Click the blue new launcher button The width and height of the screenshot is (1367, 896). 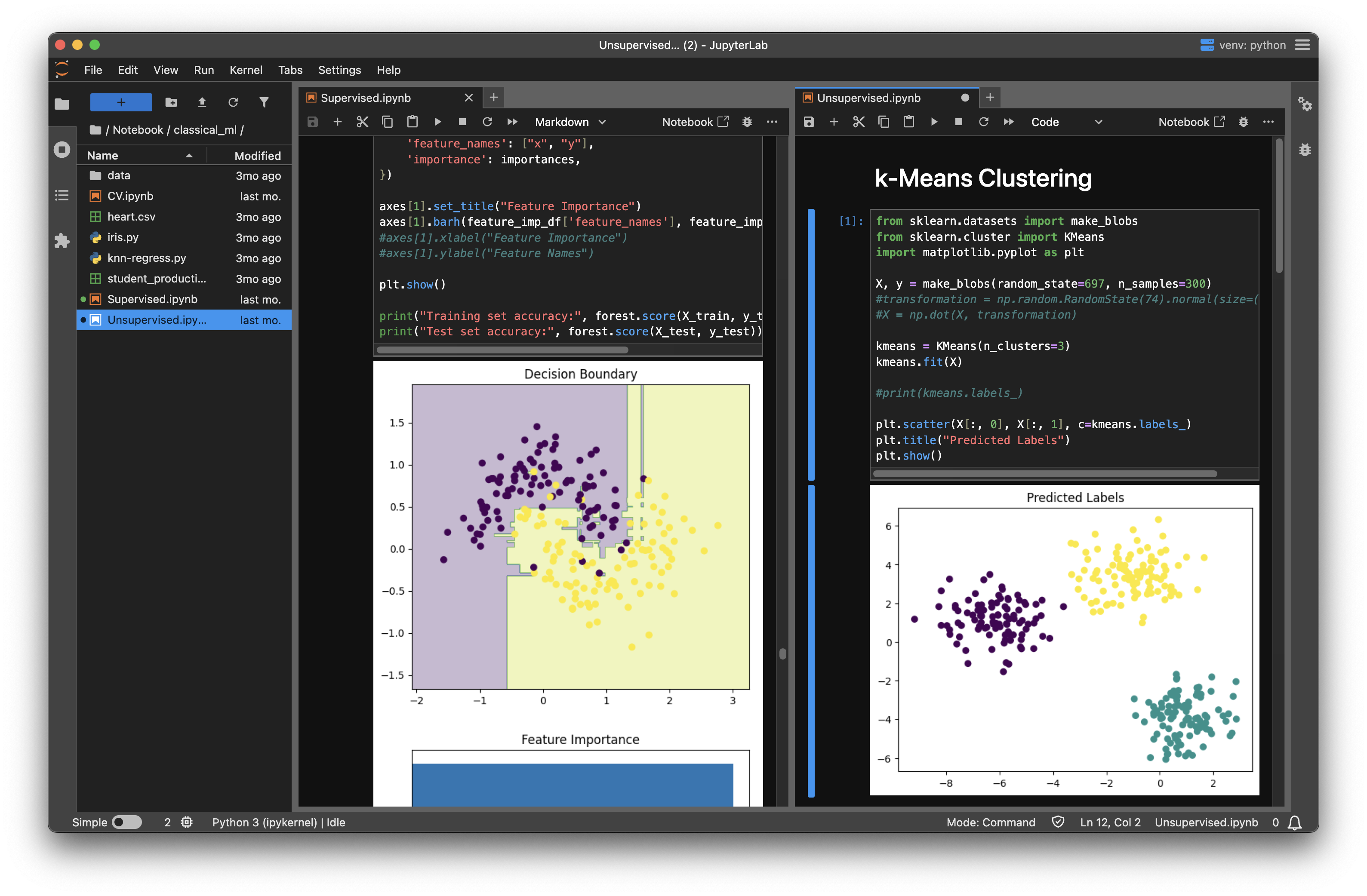point(121,102)
